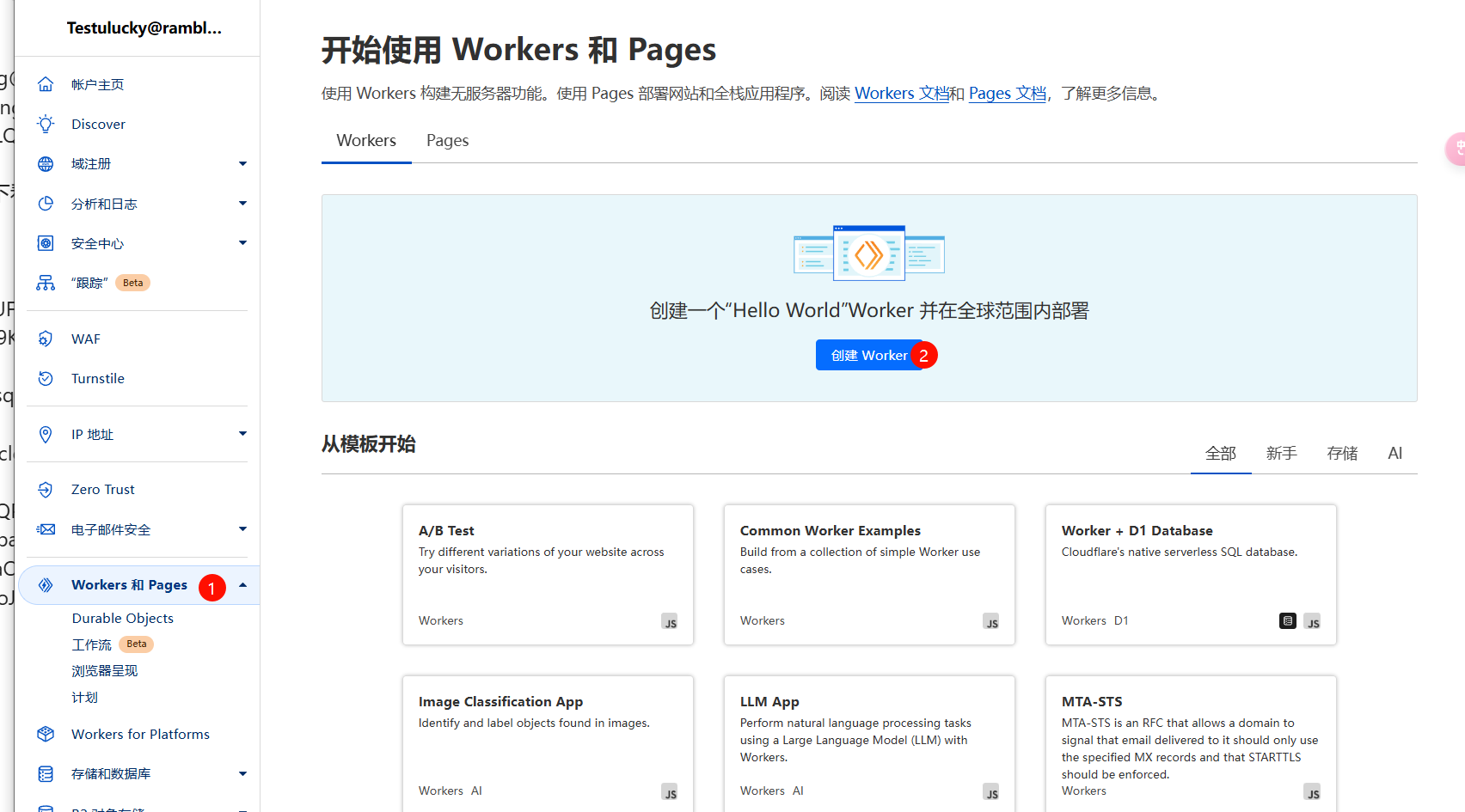Screen dimensions: 1465x812
Task: Switch to the Pages tab
Action: tap(448, 141)
